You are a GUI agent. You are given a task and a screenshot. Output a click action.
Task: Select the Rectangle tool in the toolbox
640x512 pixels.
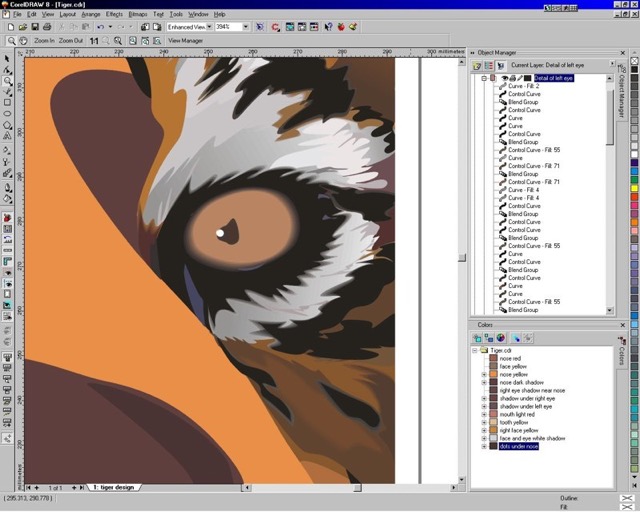[7, 102]
